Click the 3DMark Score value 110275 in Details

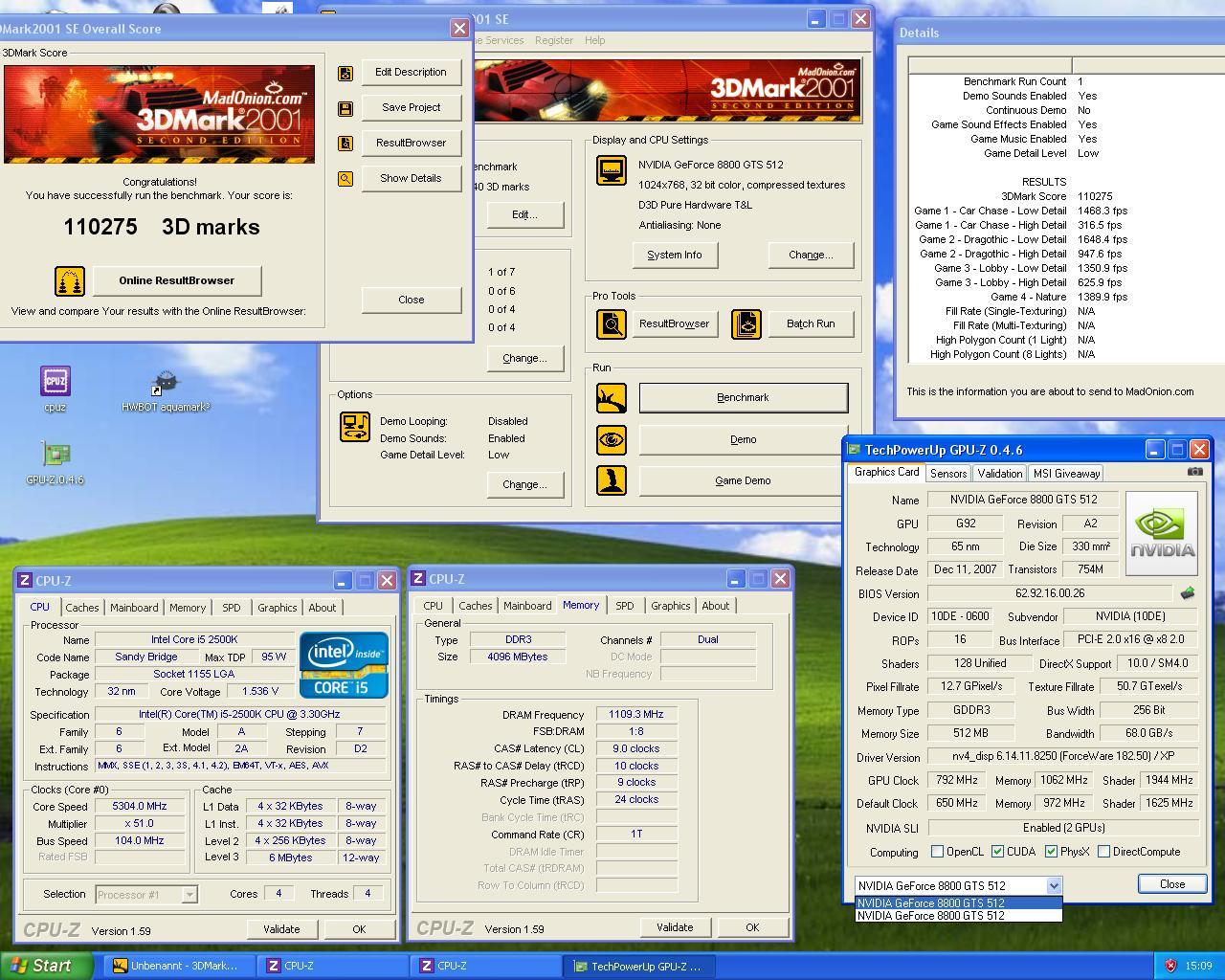pos(1095,196)
